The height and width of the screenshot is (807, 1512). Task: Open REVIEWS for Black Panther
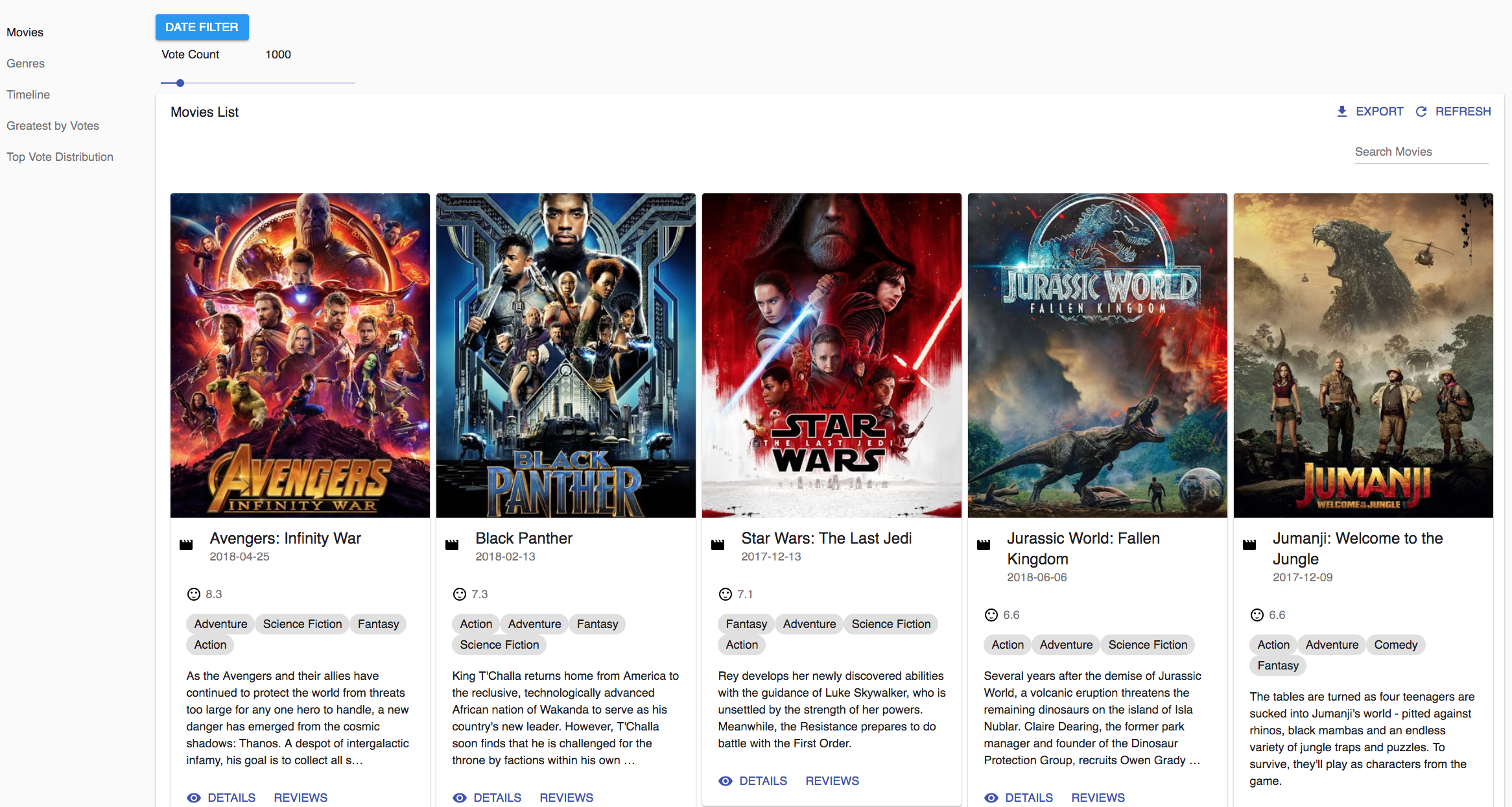[566, 798]
